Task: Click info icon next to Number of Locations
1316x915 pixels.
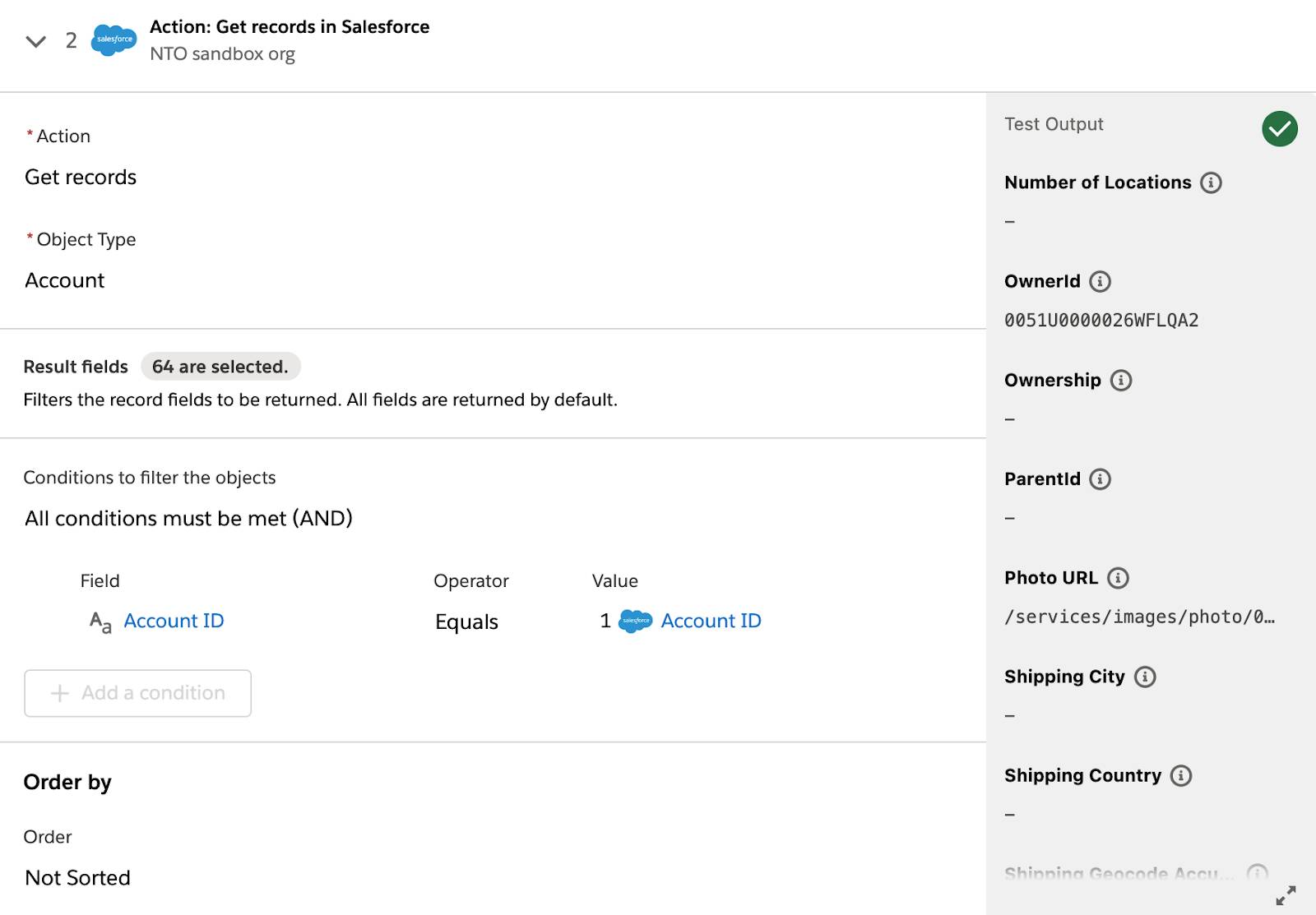Action: pos(1211,183)
